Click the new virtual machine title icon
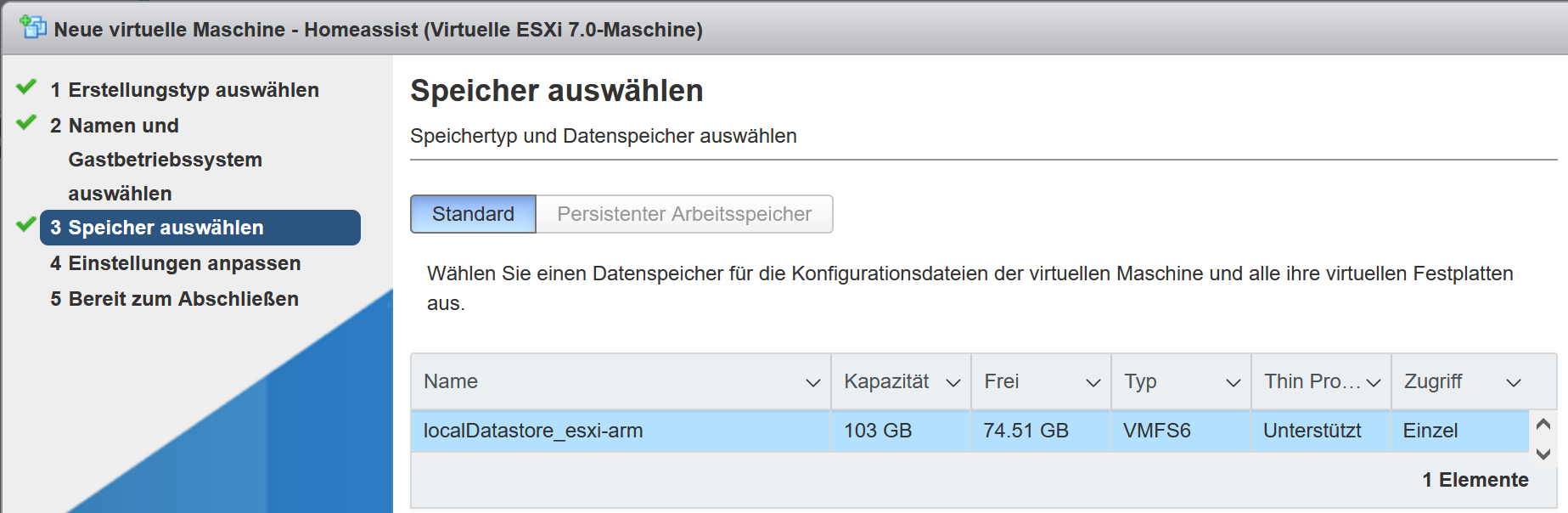The image size is (1568, 513). coord(33,28)
